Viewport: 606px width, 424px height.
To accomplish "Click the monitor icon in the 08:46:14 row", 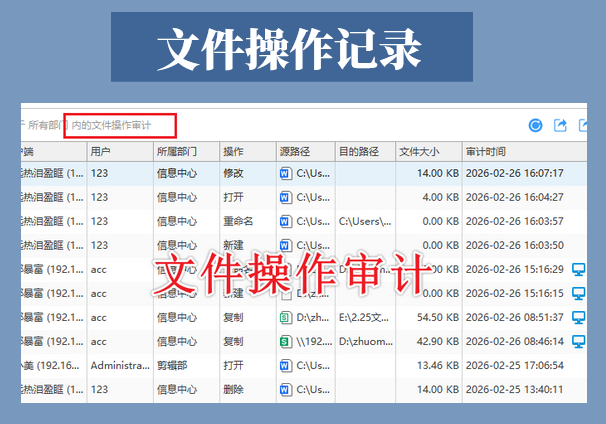I will (x=579, y=341).
